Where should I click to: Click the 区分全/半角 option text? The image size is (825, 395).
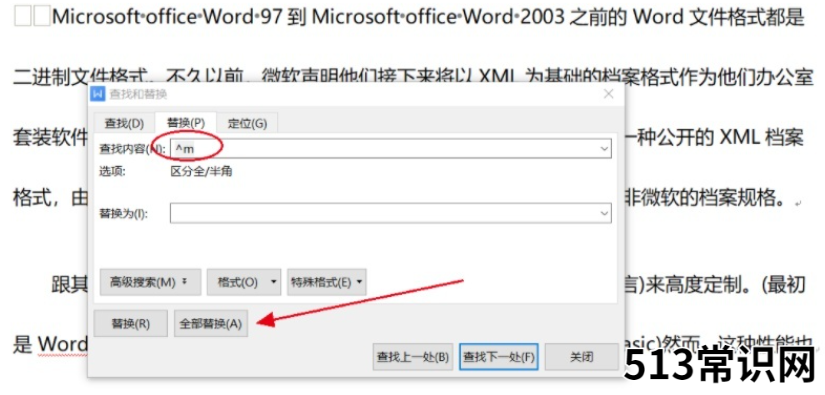(202, 171)
